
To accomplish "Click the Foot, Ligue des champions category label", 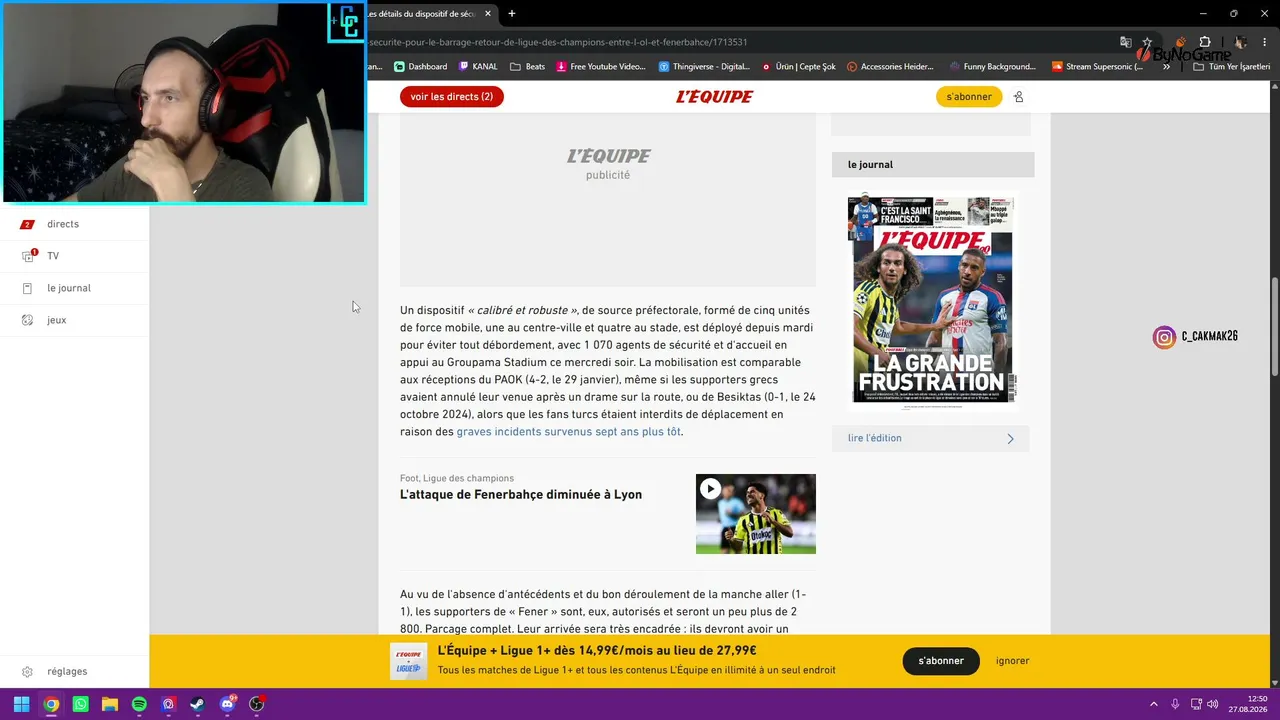I will [x=457, y=478].
